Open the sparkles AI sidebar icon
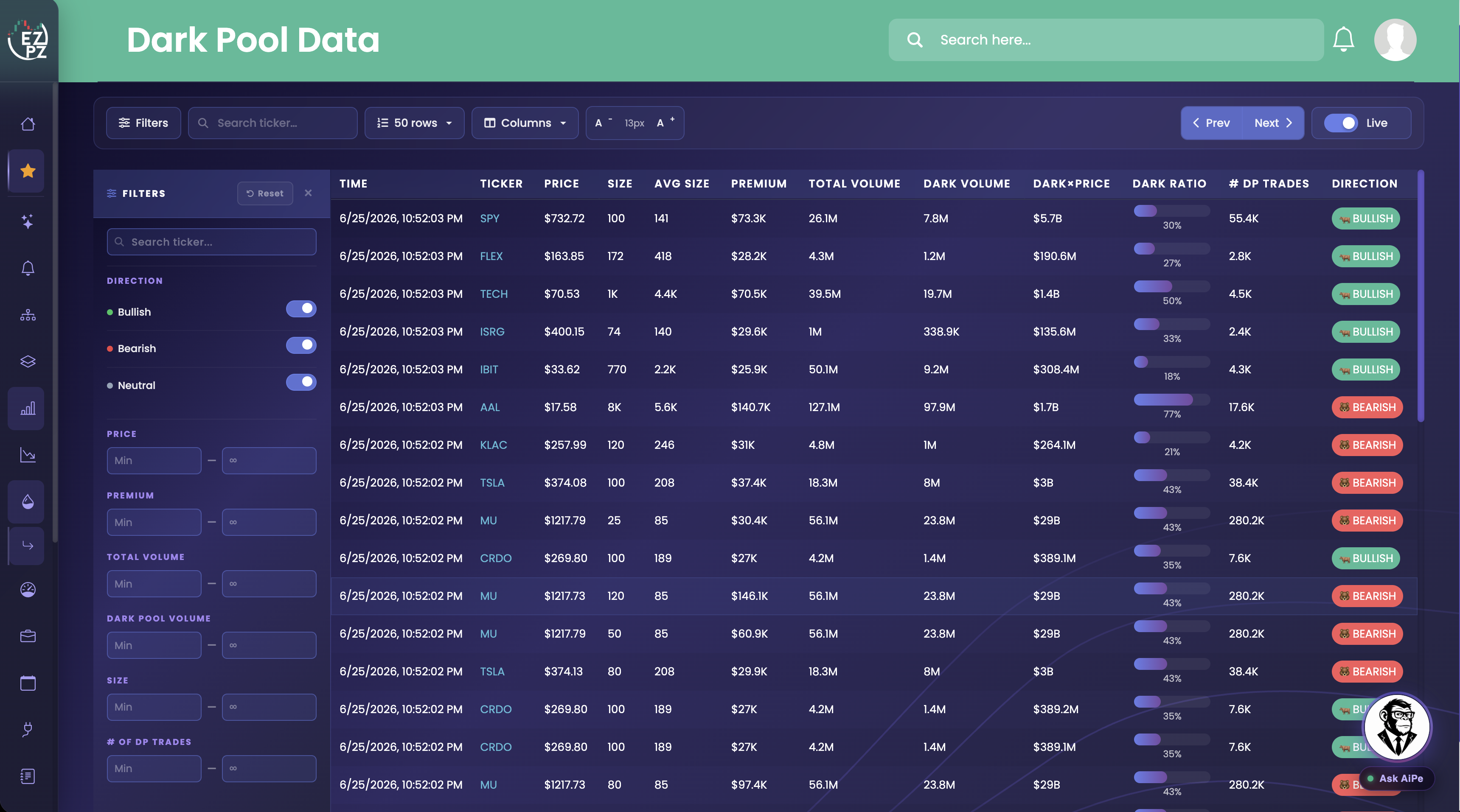This screenshot has height=812, width=1460. [x=28, y=221]
